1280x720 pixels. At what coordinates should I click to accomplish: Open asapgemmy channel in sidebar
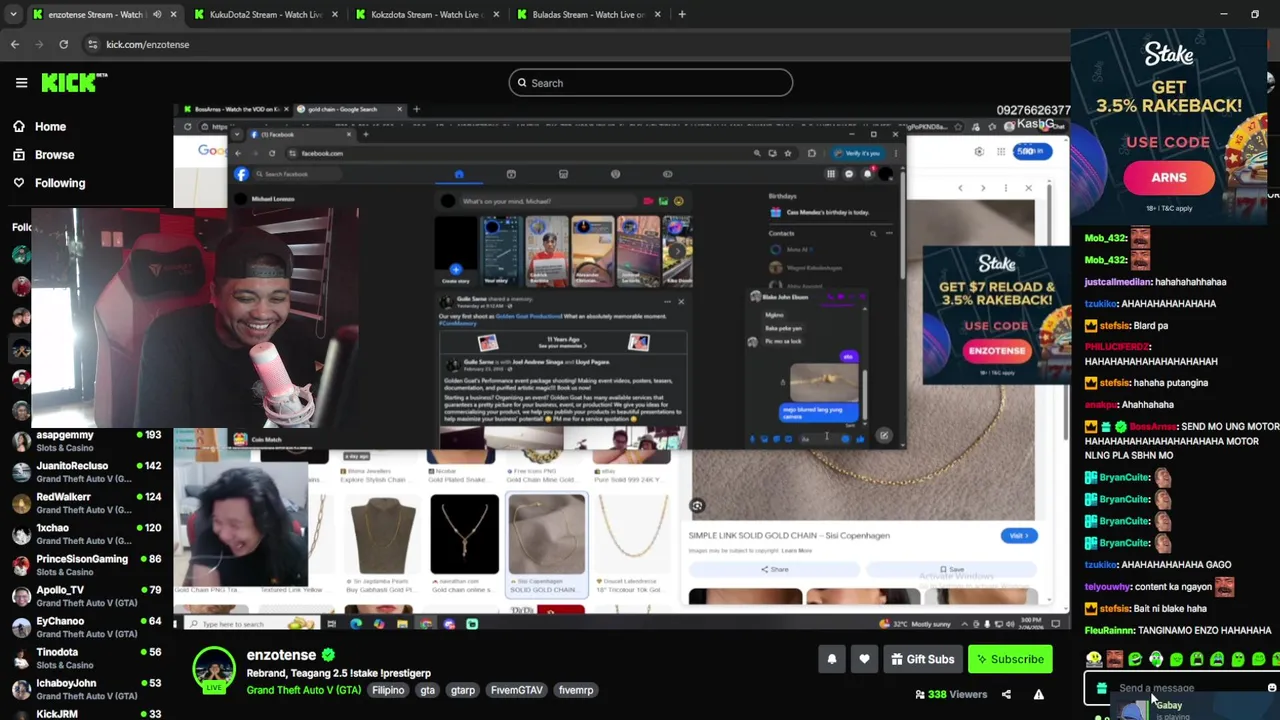click(86, 441)
